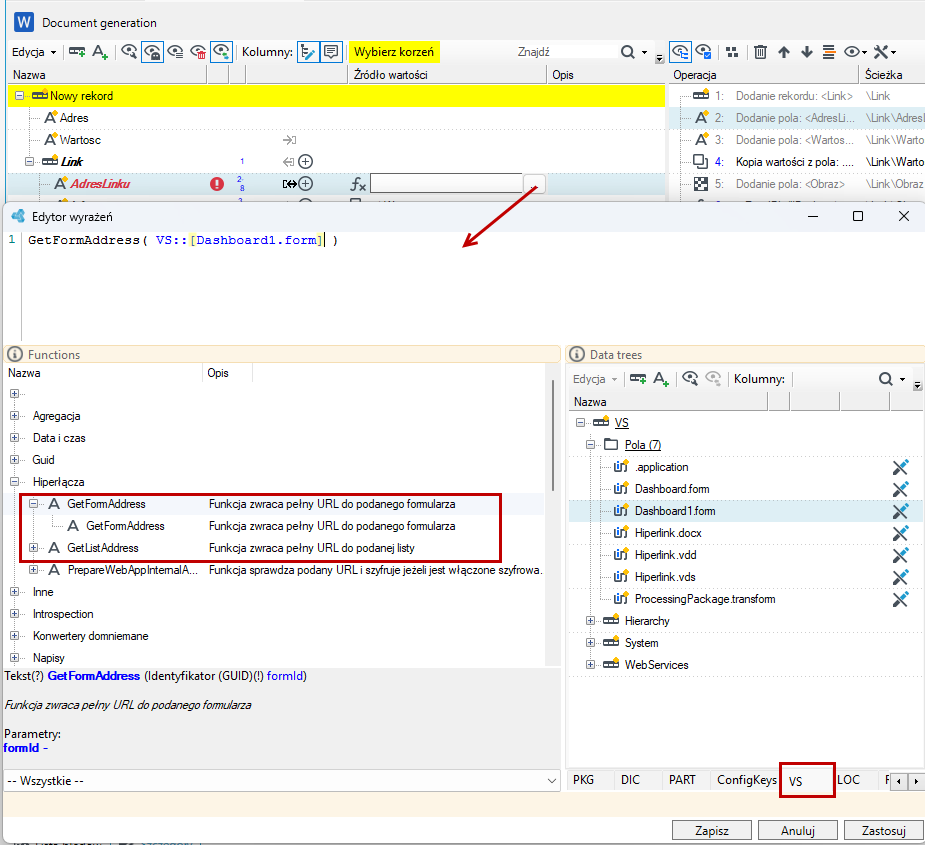Click the add field icon beside Edycja
925x845 pixels.
pos(100,52)
